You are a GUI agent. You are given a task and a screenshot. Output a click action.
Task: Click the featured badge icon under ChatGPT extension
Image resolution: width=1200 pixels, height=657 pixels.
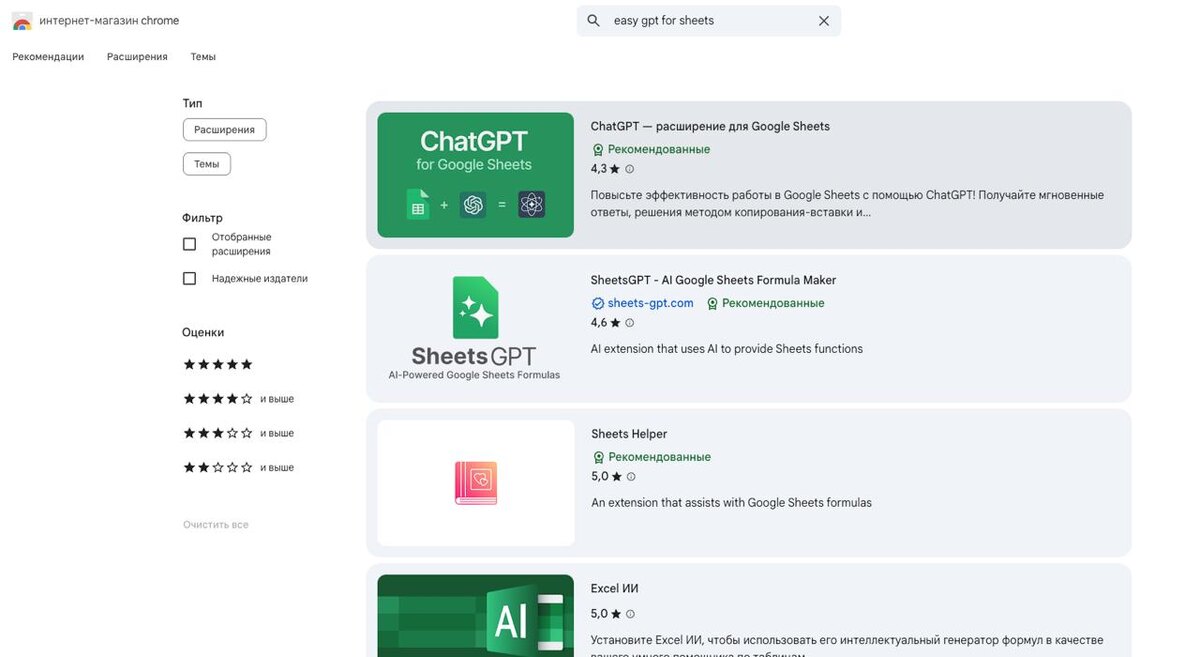coord(598,149)
